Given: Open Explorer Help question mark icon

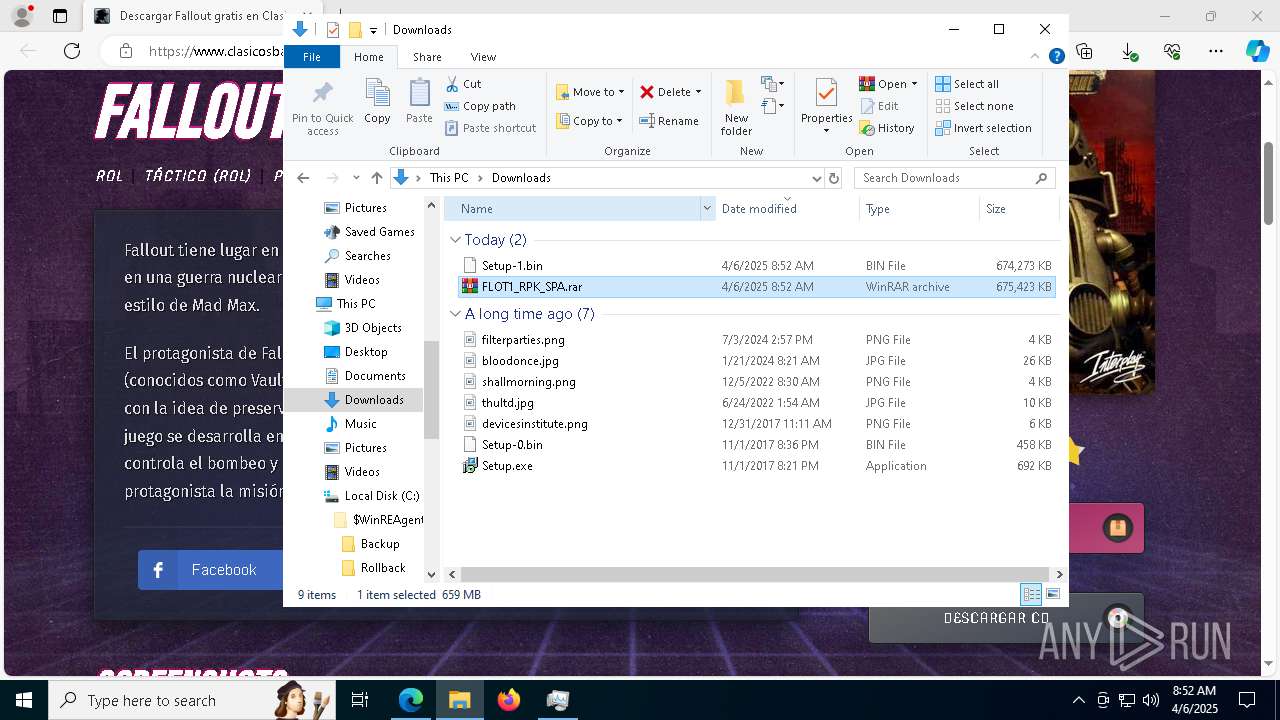Looking at the screenshot, I should coord(1056,57).
